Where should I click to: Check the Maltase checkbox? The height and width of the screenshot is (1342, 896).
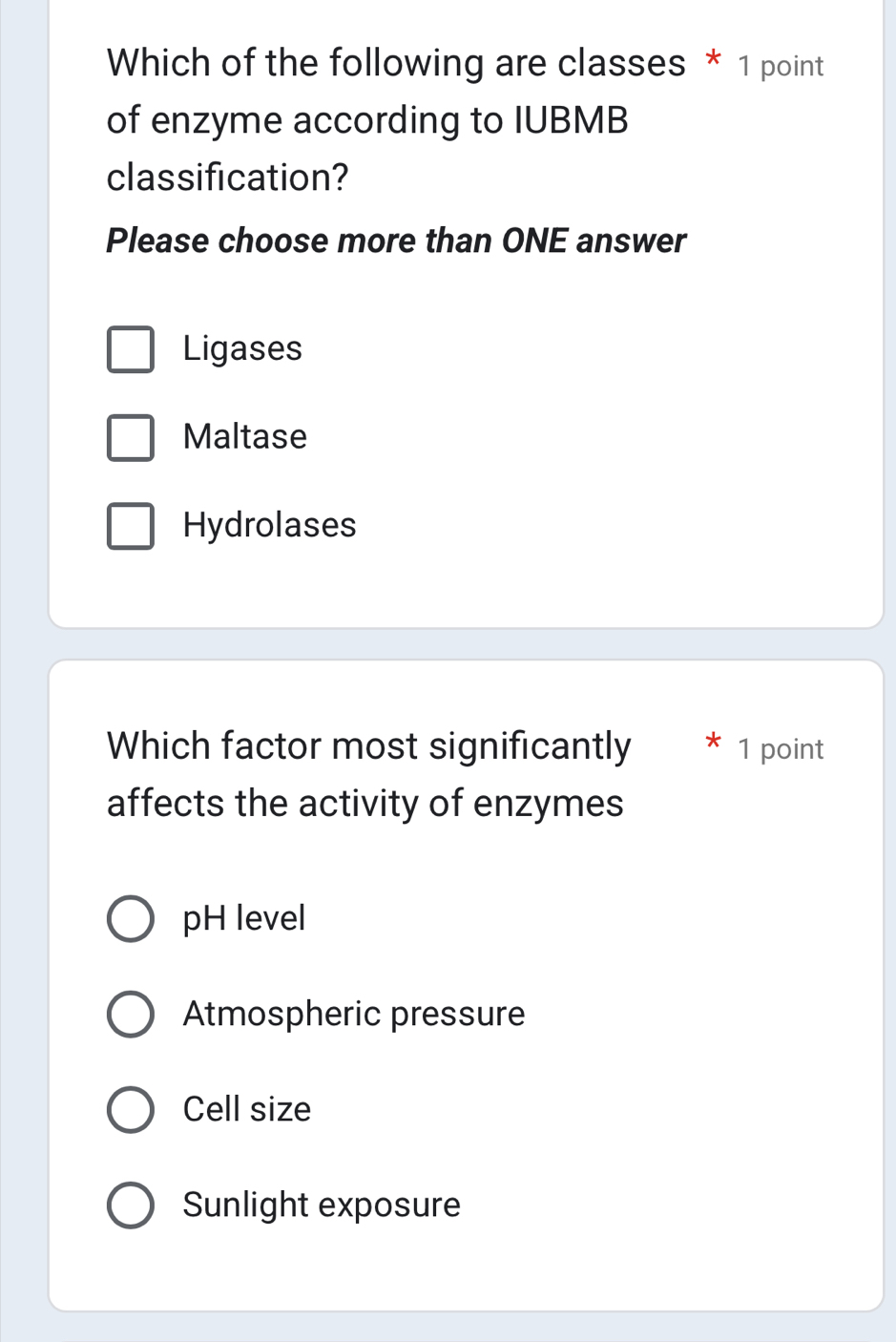click(x=132, y=438)
